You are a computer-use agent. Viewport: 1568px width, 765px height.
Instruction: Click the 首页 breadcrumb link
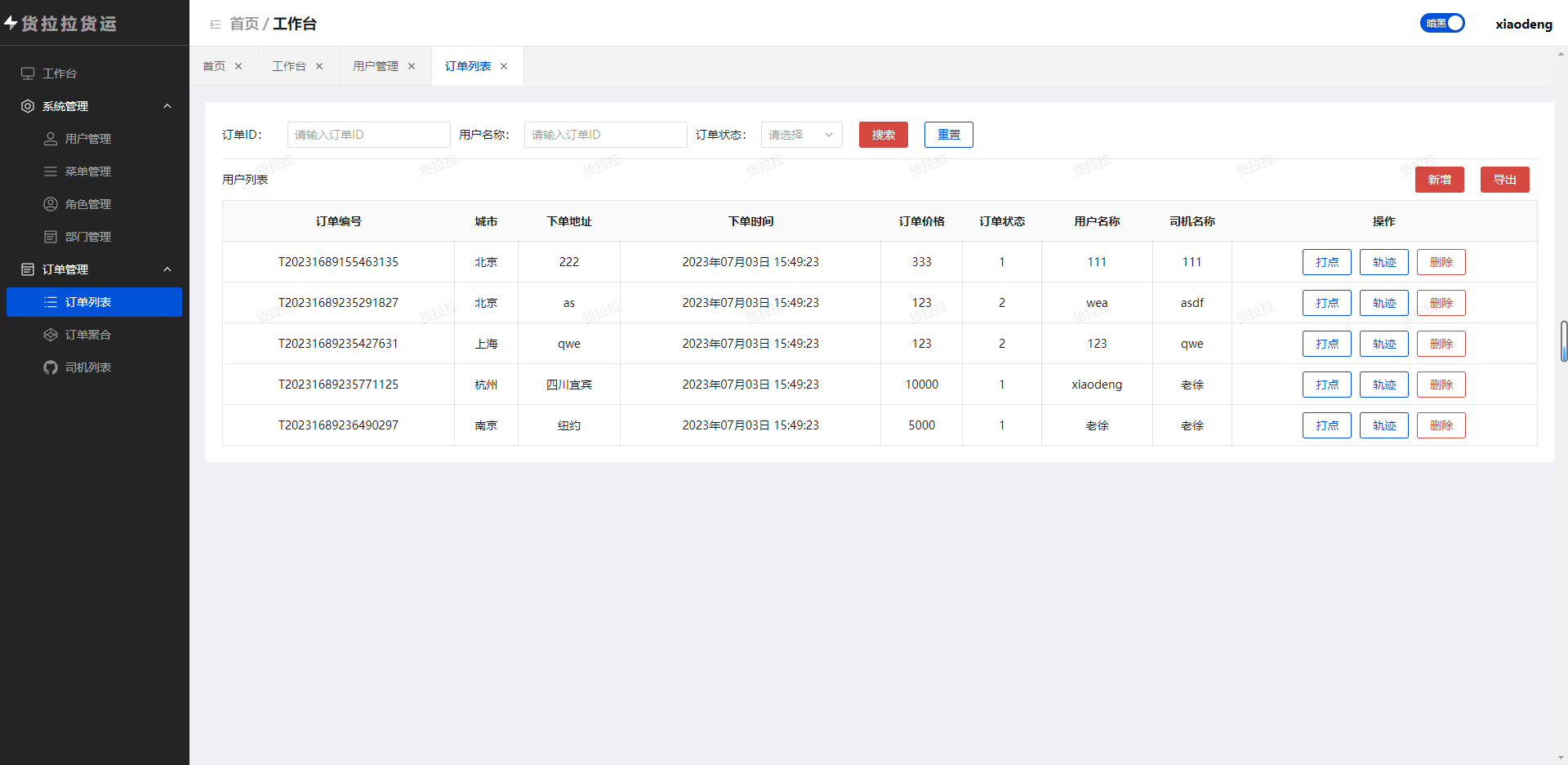click(x=244, y=24)
